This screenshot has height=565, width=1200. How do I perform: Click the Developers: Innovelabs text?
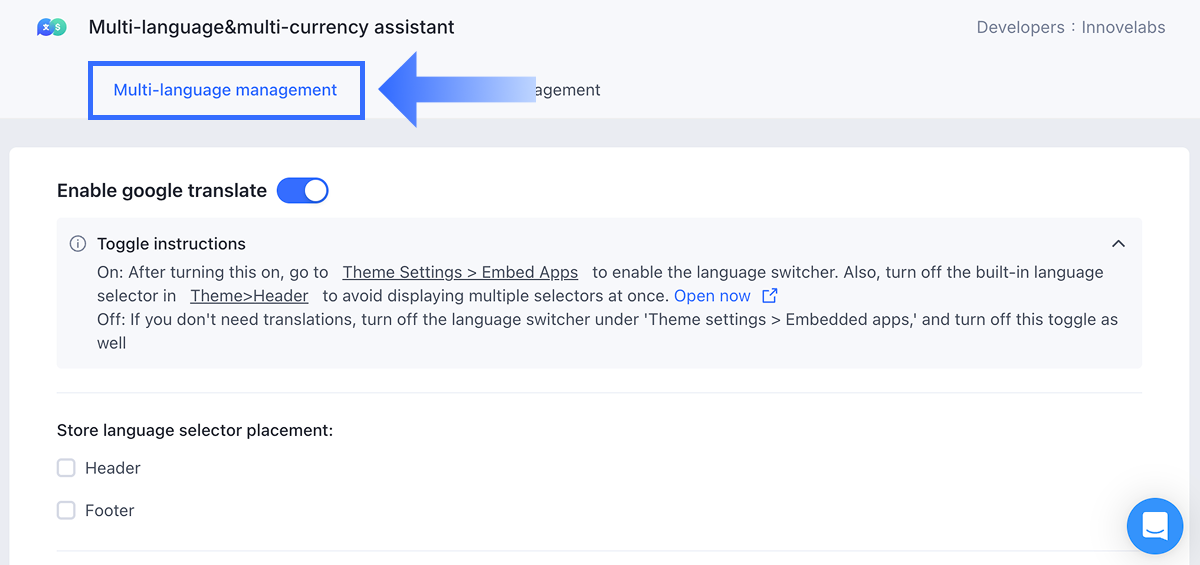tap(1070, 28)
